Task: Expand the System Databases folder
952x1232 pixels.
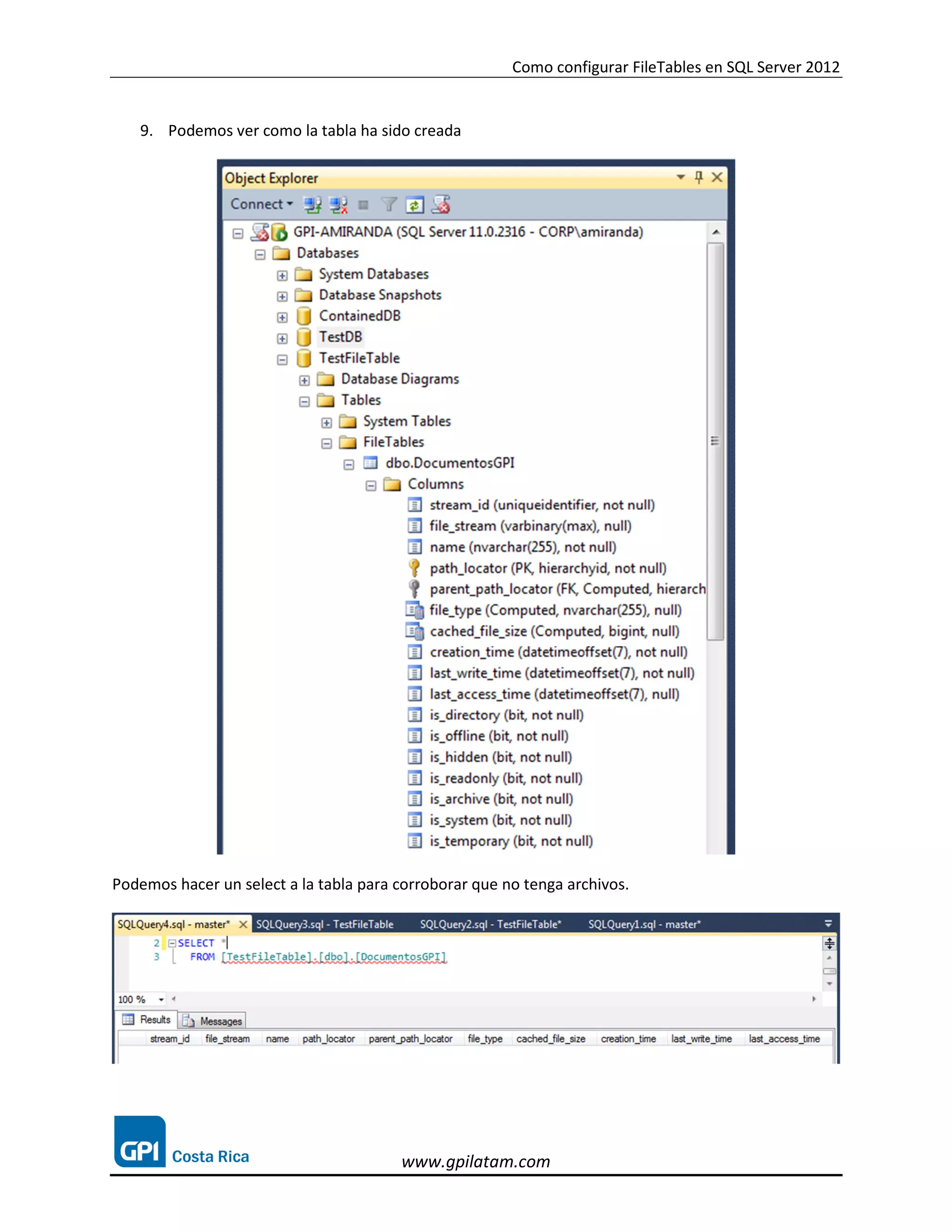Action: (x=283, y=275)
